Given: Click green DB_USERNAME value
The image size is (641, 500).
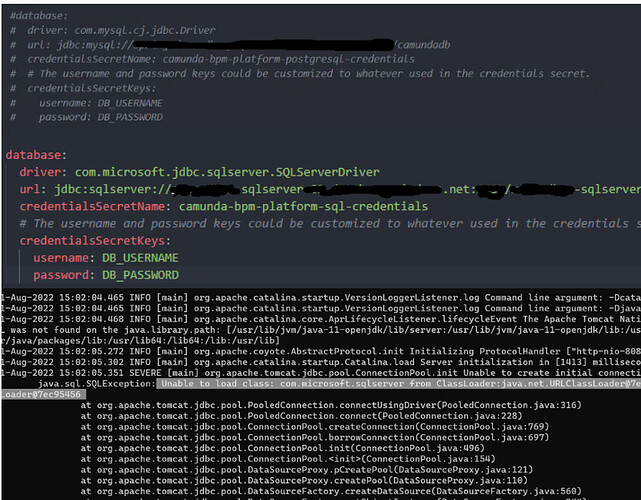Looking at the screenshot, I should point(140,258).
